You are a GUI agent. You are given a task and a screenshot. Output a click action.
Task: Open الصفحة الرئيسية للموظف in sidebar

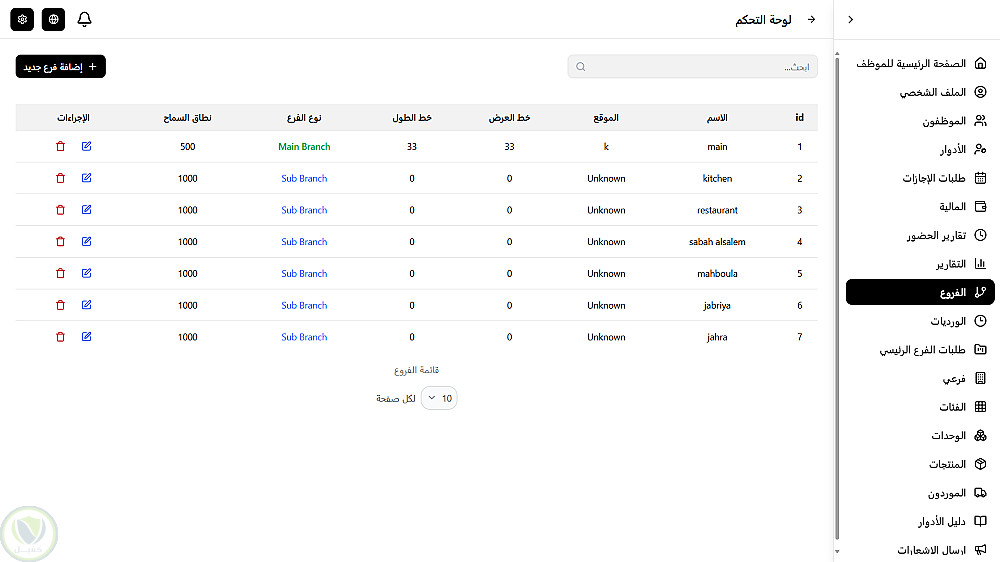click(x=920, y=63)
